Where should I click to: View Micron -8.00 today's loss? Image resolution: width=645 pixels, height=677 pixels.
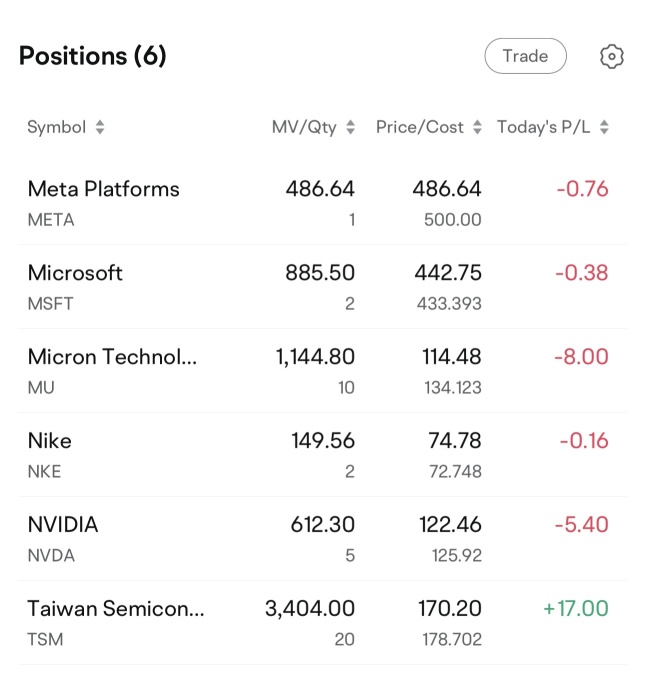[582, 357]
